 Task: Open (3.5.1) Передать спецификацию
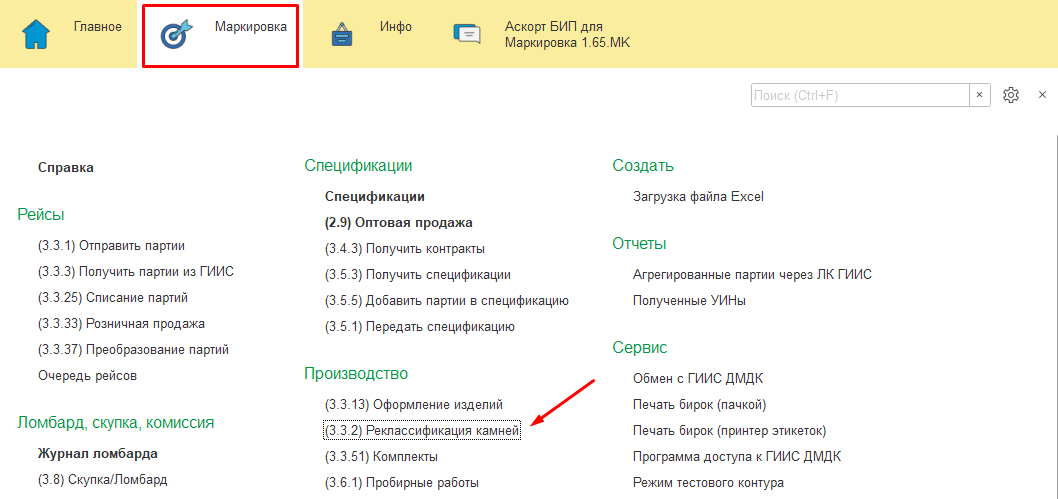tap(420, 327)
